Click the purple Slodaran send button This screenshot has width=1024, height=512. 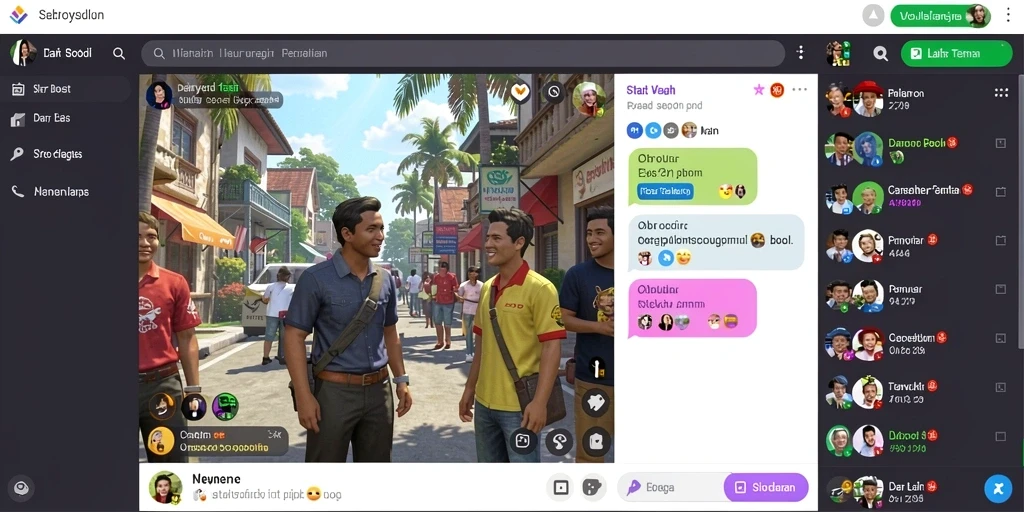(x=766, y=487)
